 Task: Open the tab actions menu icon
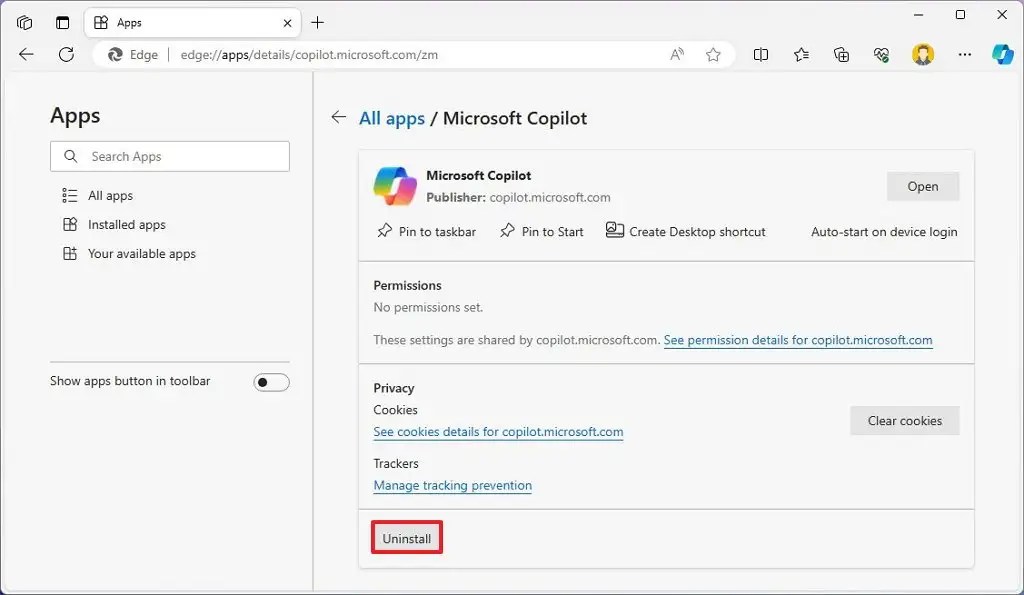[x=62, y=23]
